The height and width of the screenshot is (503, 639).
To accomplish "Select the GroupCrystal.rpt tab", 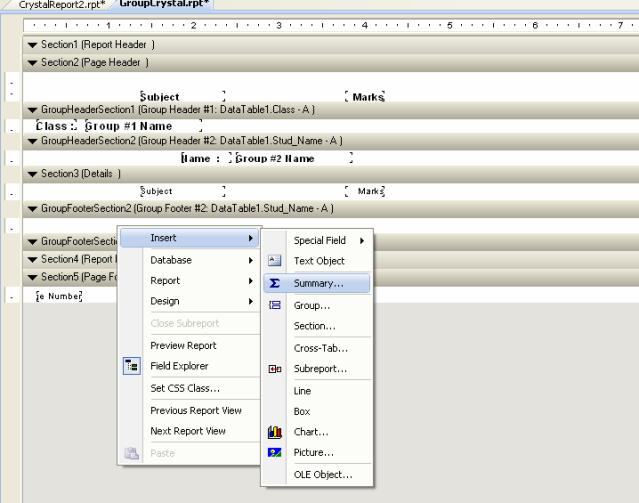I will 163,5.
